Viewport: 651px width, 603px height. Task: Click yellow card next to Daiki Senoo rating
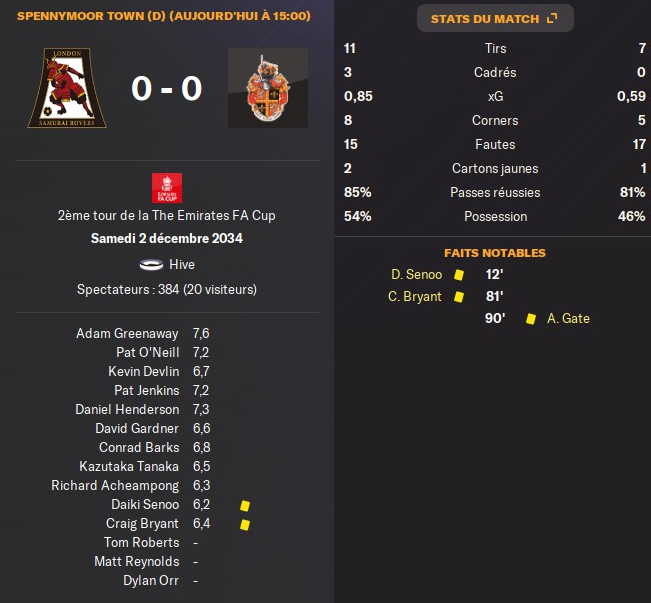[x=244, y=505]
